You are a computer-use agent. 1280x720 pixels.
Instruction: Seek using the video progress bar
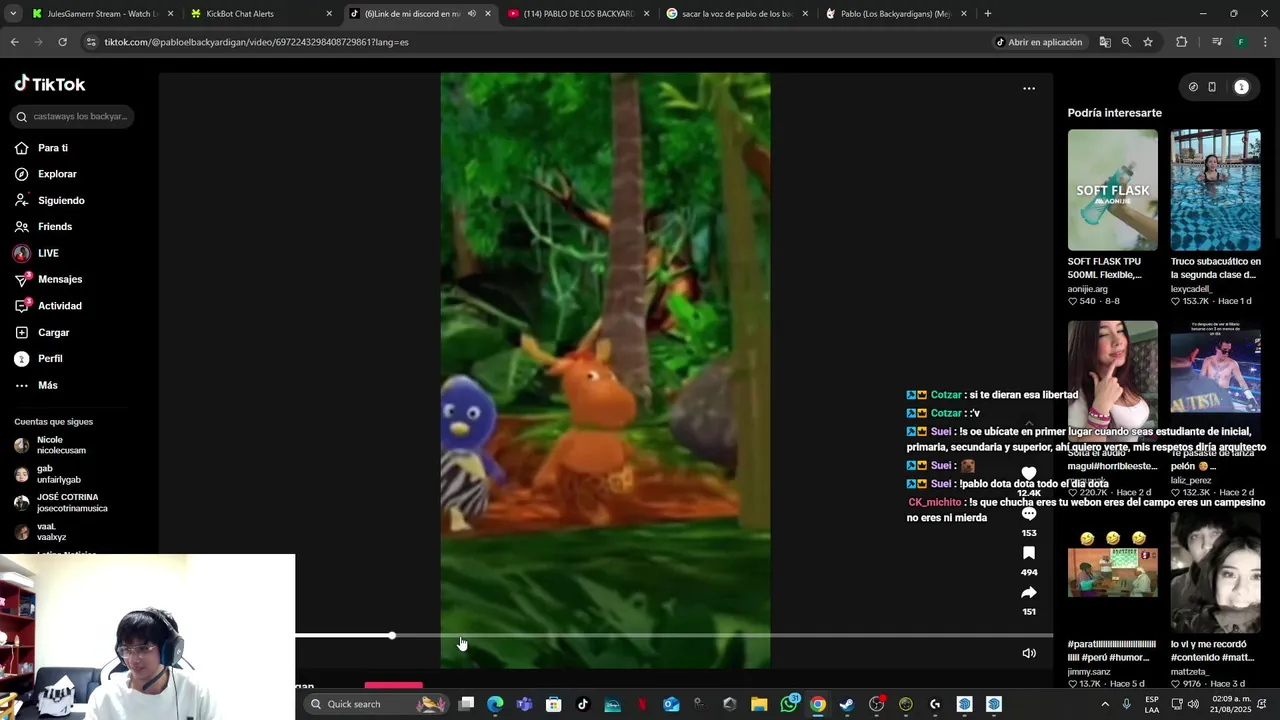pos(673,635)
